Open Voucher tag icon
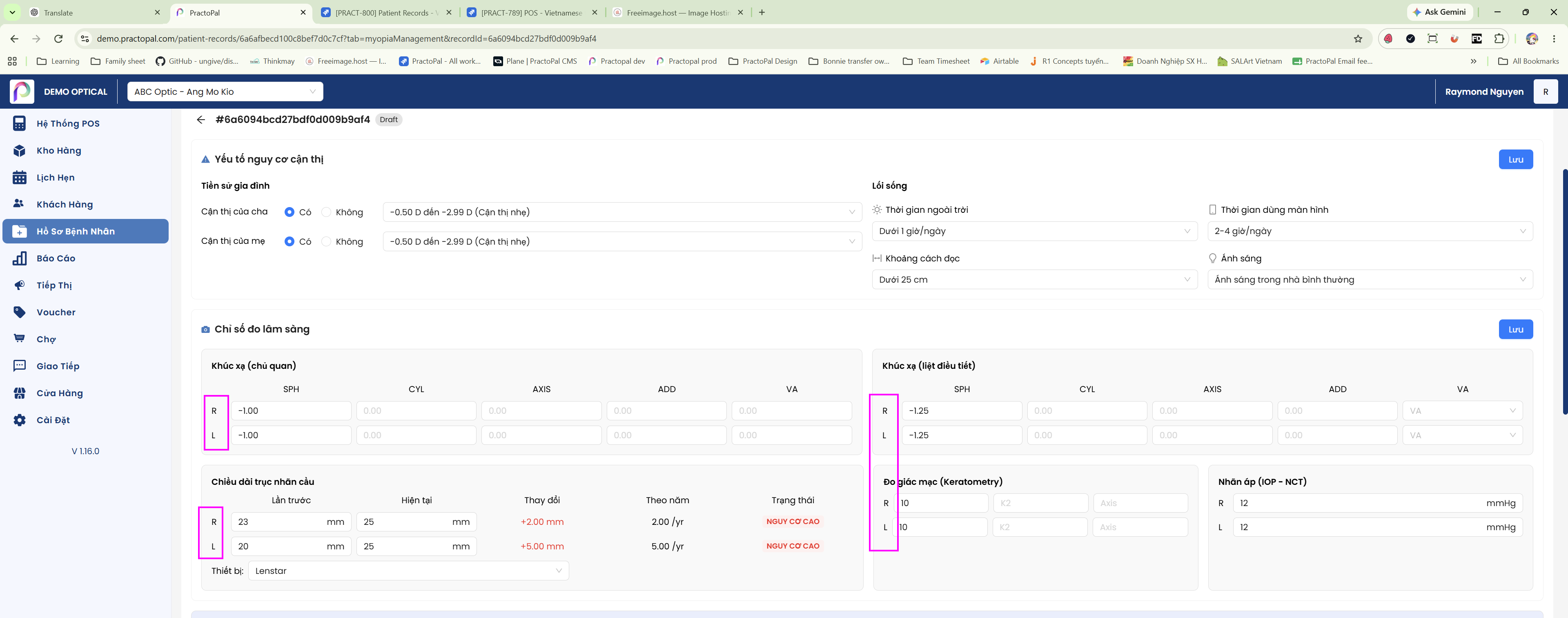The width and height of the screenshot is (1568, 618). click(x=20, y=312)
